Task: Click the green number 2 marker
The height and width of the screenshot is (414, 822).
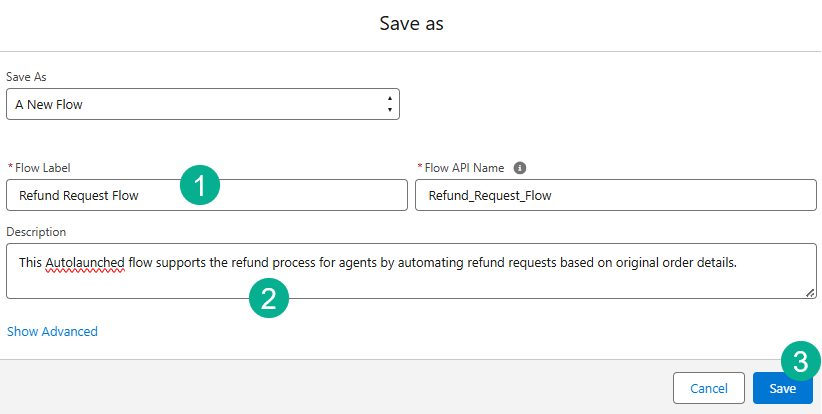Action: [268, 299]
